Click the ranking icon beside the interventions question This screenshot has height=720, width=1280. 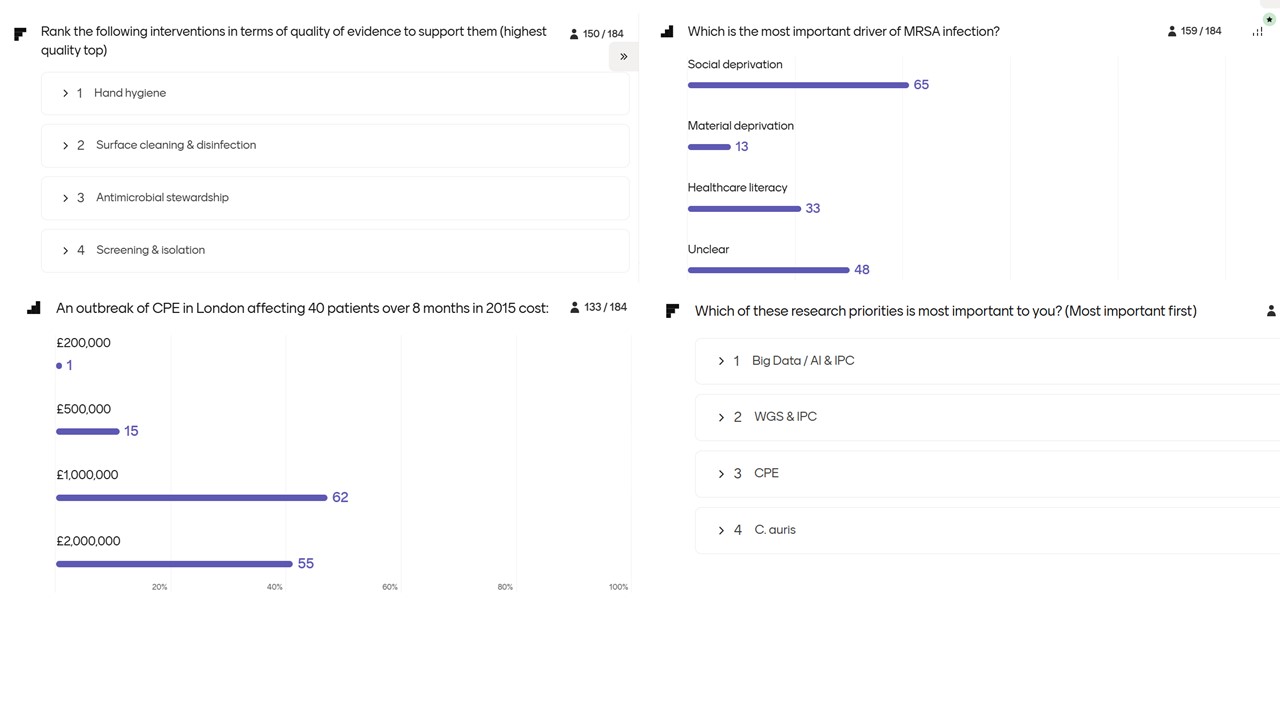coord(20,35)
